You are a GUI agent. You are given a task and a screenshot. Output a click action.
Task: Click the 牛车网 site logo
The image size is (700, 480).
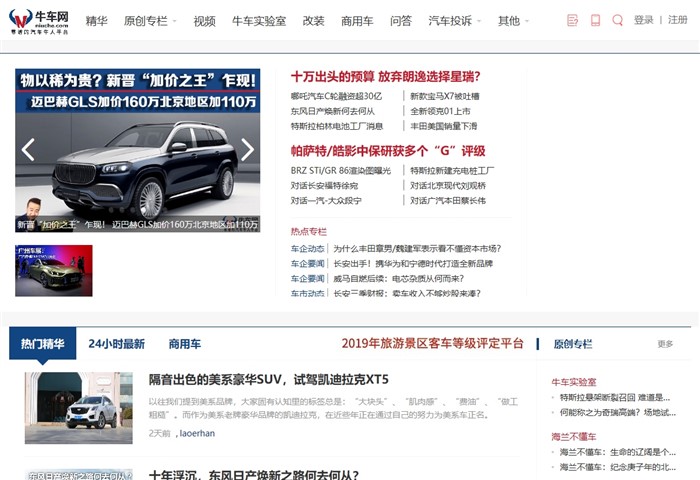[39, 21]
